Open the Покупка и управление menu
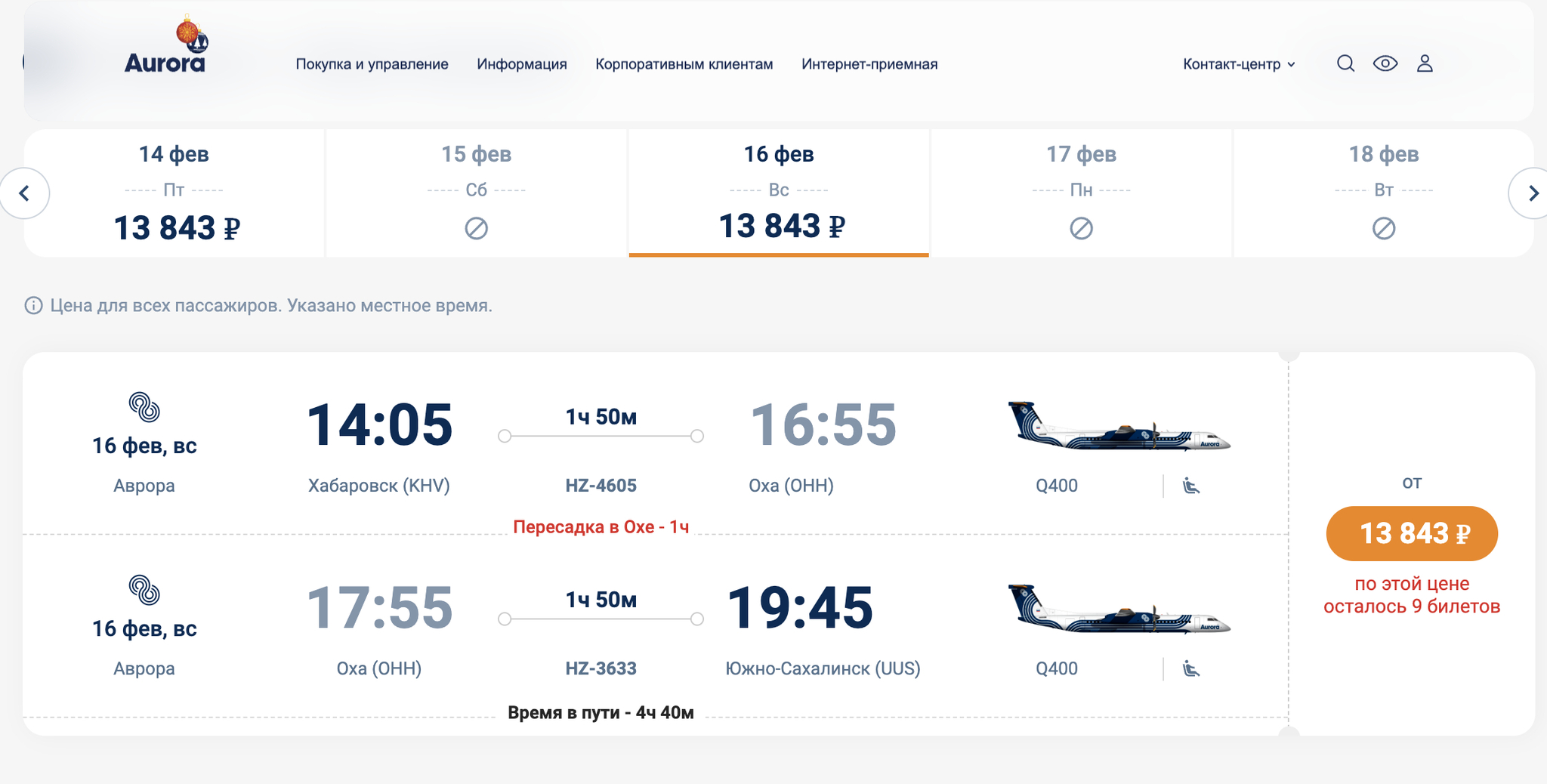Image resolution: width=1547 pixels, height=784 pixels. pyautogui.click(x=372, y=64)
